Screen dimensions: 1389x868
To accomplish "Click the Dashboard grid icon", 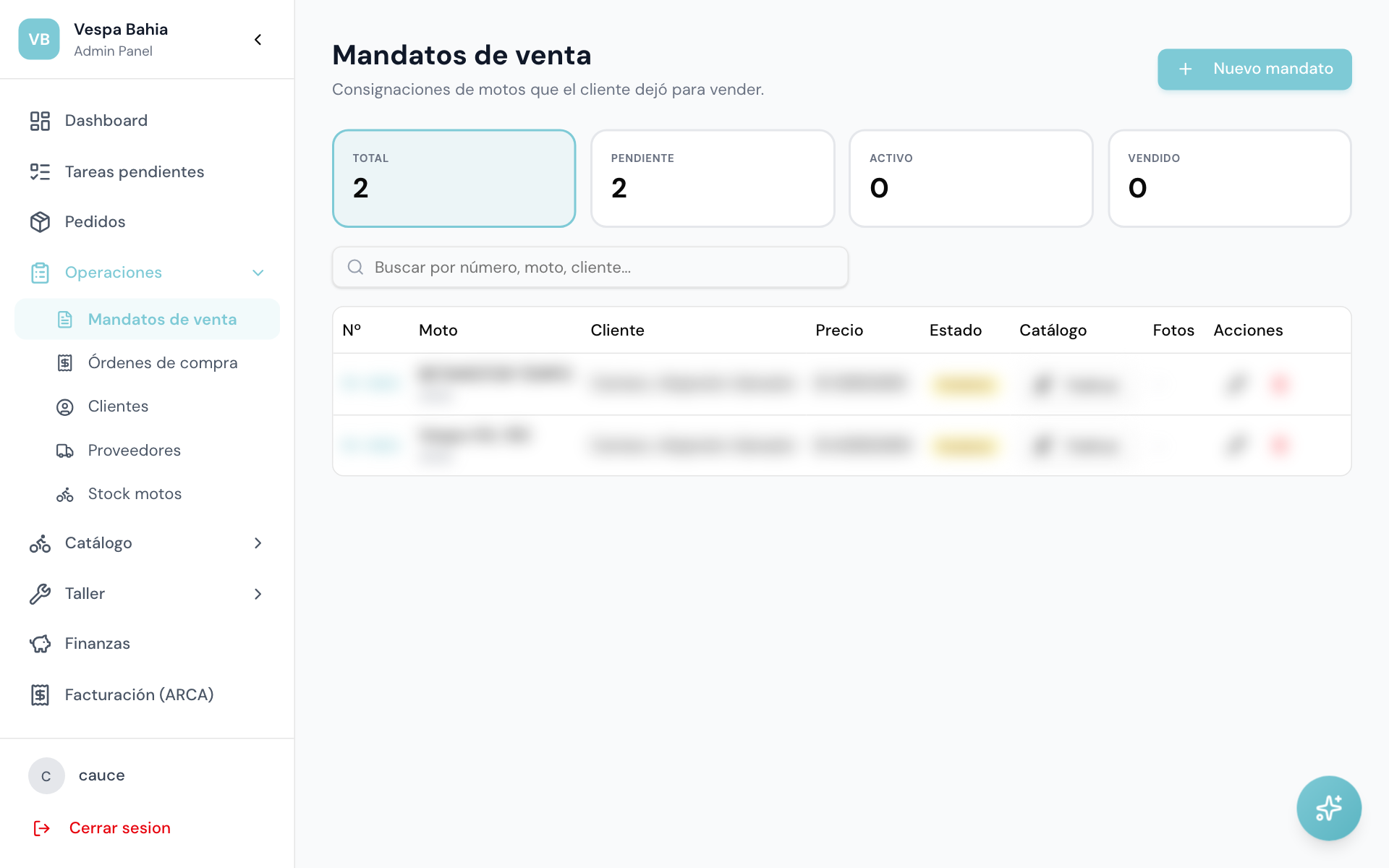I will click(40, 121).
